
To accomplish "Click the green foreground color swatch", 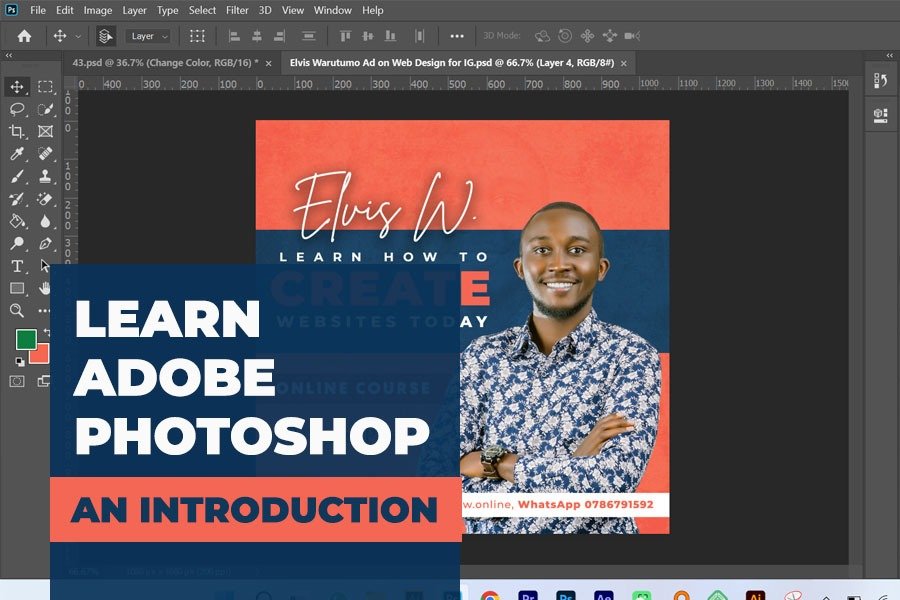I will pyautogui.click(x=26, y=339).
